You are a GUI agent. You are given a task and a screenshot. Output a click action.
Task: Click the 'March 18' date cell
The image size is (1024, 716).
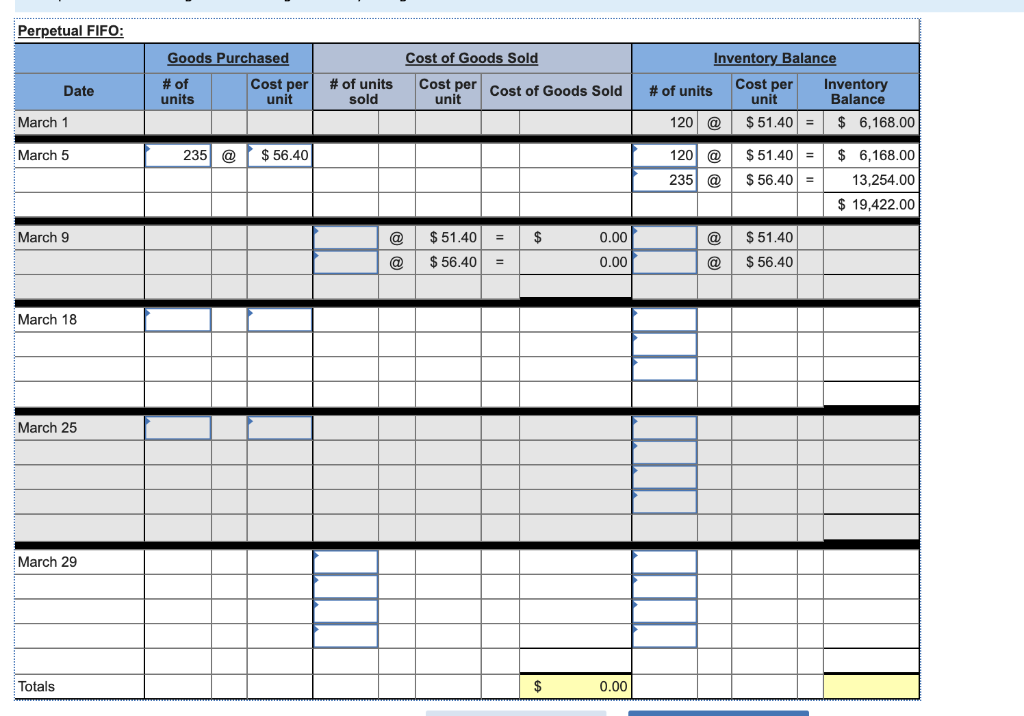click(79, 319)
